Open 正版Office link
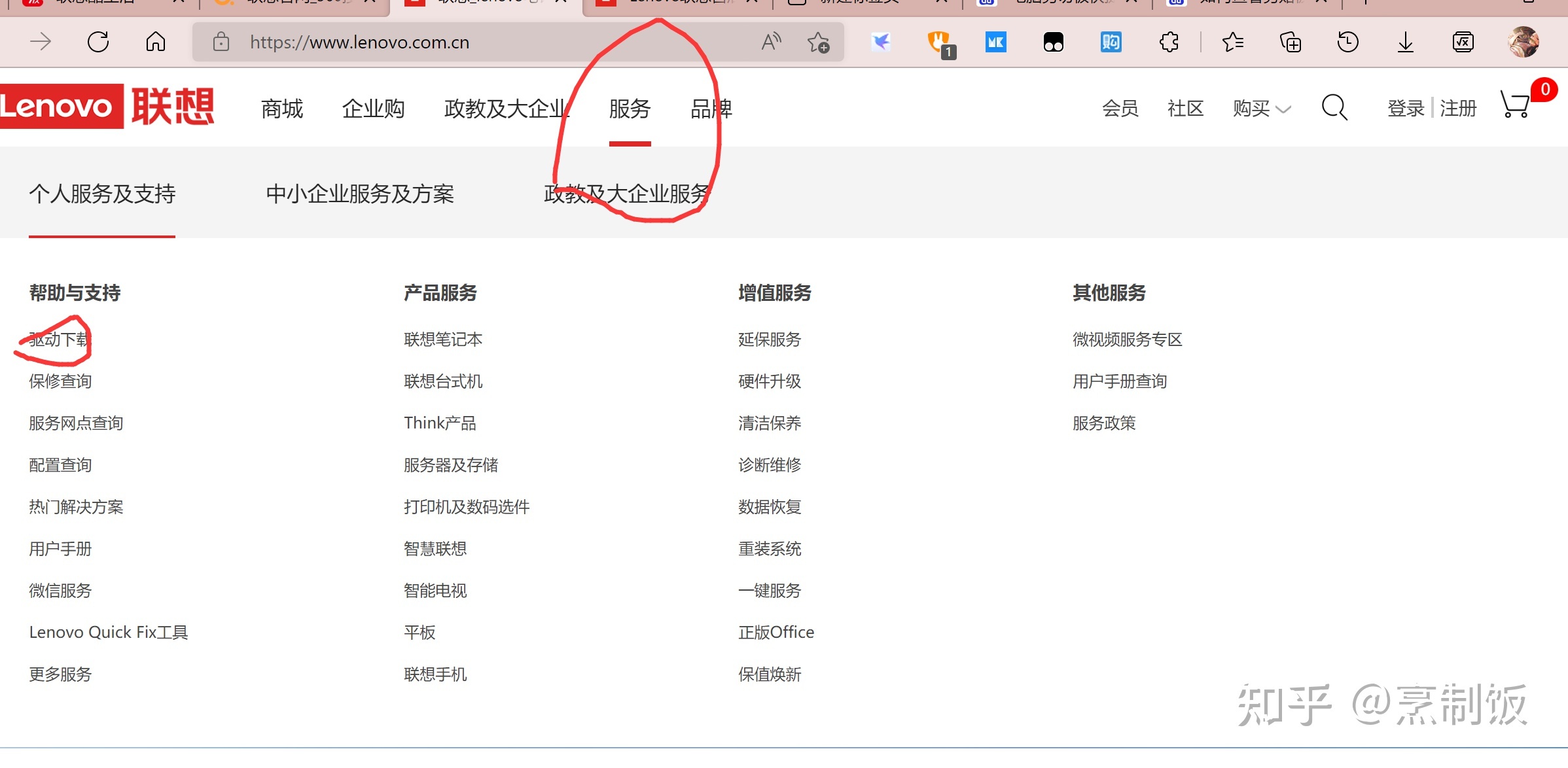1568x768 pixels. (x=776, y=633)
